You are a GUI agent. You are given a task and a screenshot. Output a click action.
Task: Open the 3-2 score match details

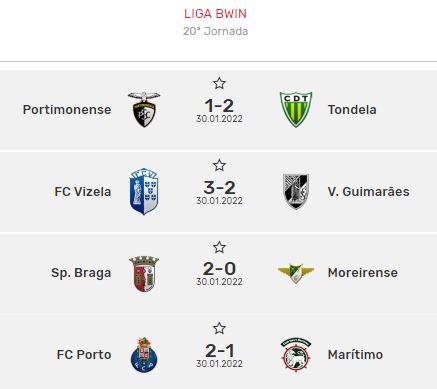tap(219, 188)
